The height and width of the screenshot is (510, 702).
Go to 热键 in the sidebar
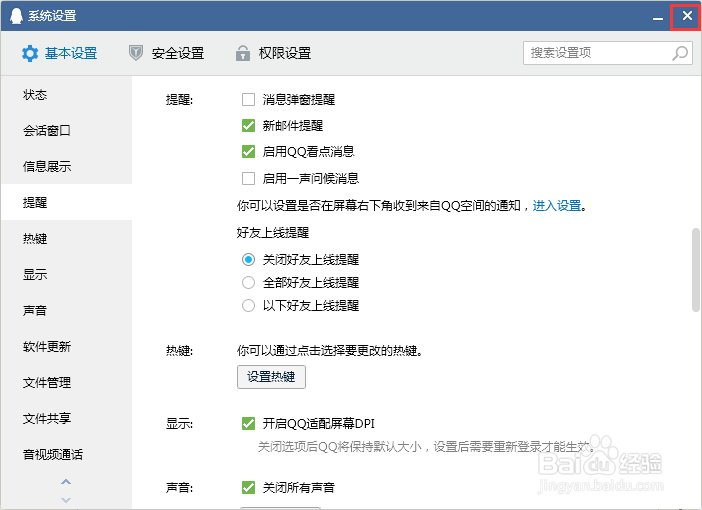point(66,238)
